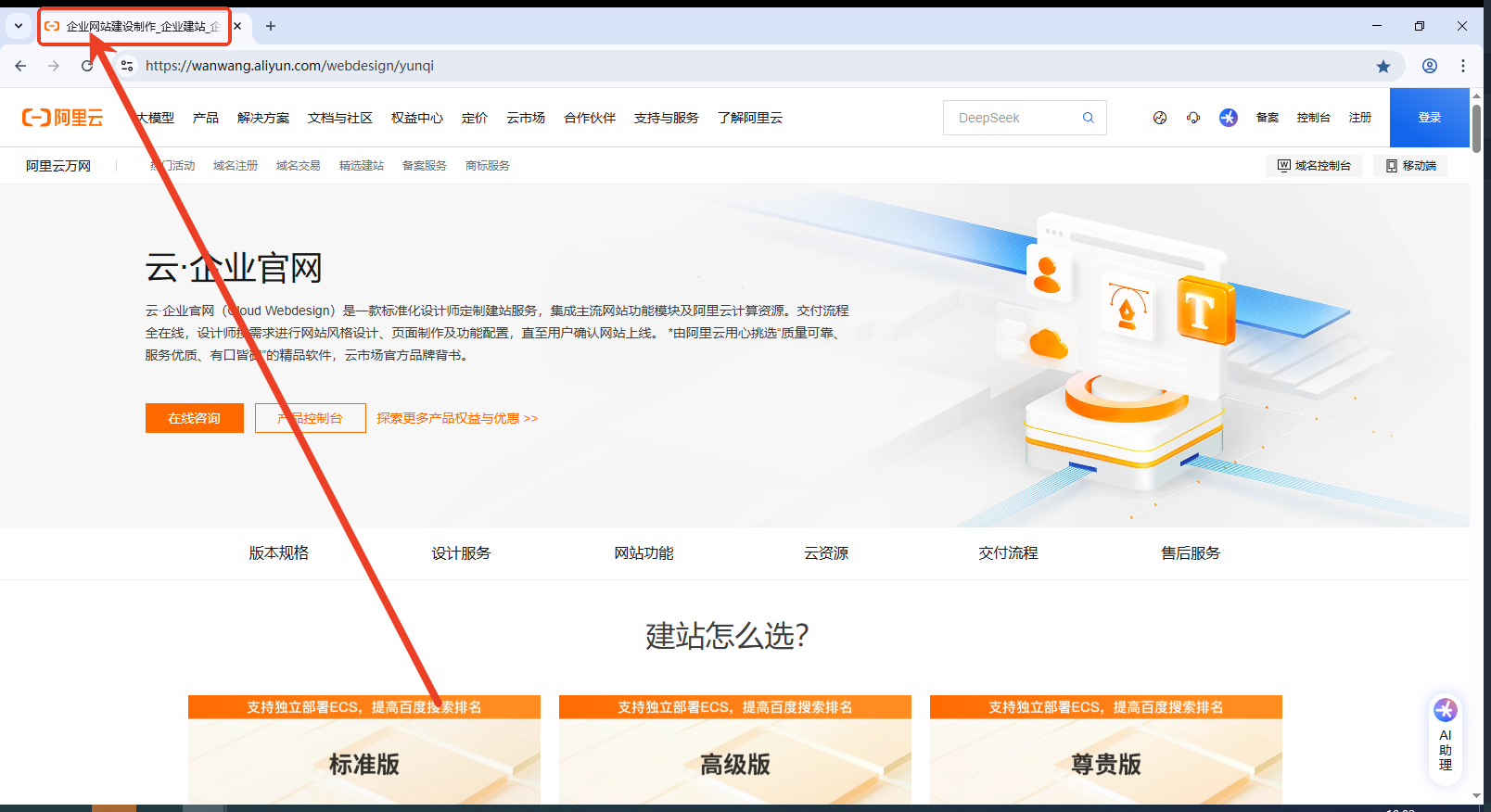Switch to the 交付流程 tab
The image size is (1491, 812).
click(x=1008, y=553)
